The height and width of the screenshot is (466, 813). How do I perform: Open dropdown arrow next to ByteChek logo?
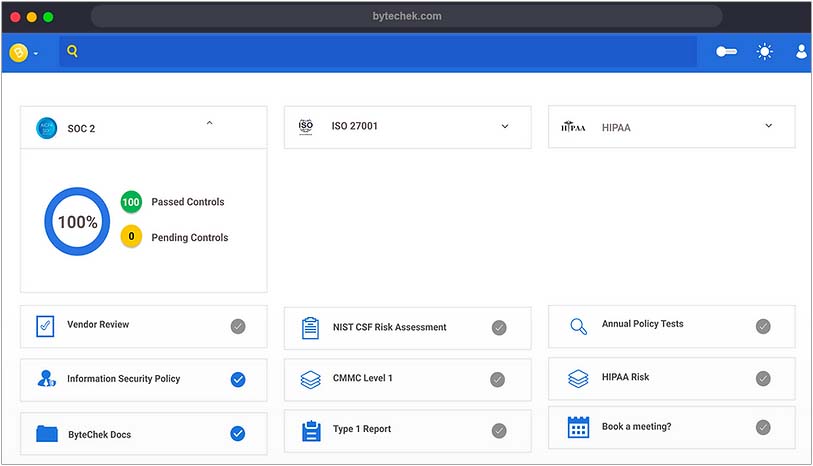pos(36,53)
